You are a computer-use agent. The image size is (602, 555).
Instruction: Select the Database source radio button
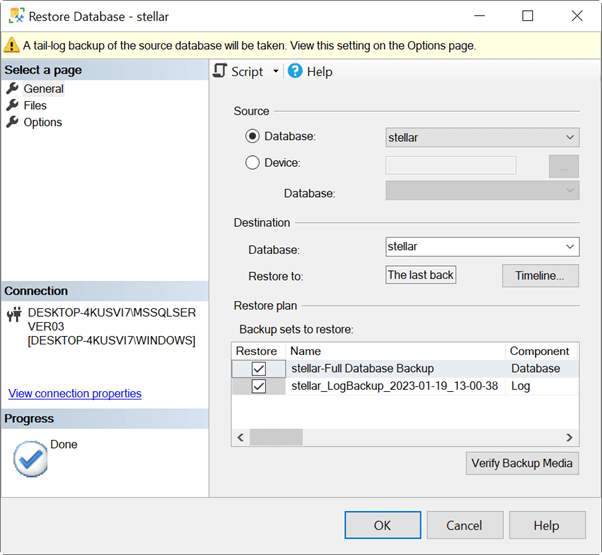pos(253,136)
